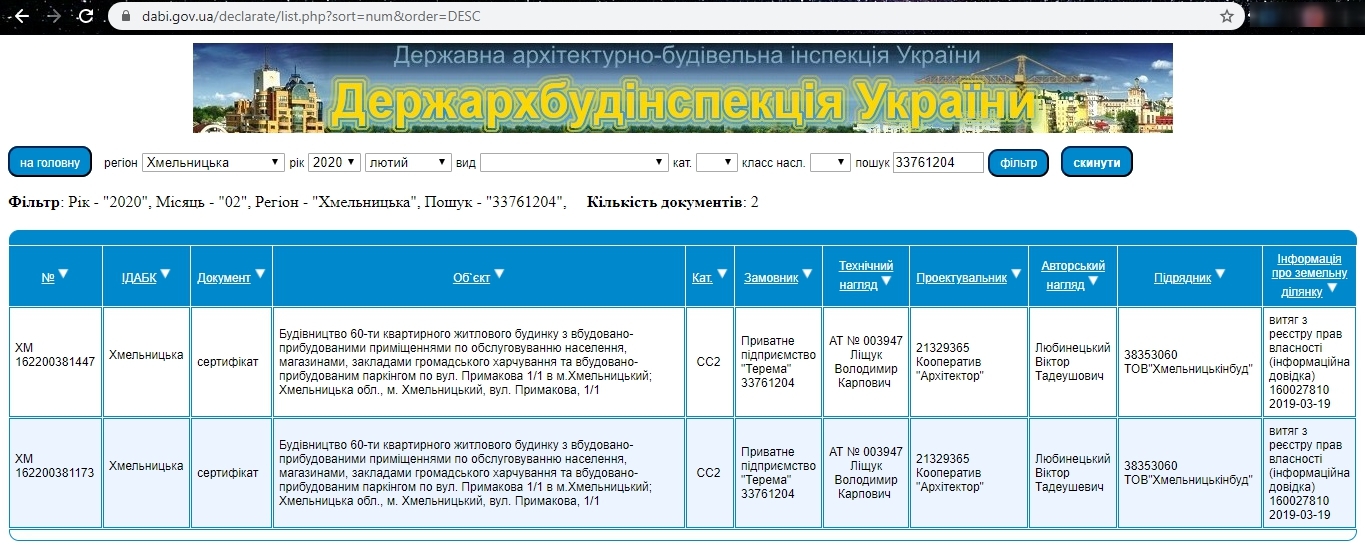Click sort arrow next to Об'єкт header
Viewport: 1365px width, 545px height.
click(499, 274)
